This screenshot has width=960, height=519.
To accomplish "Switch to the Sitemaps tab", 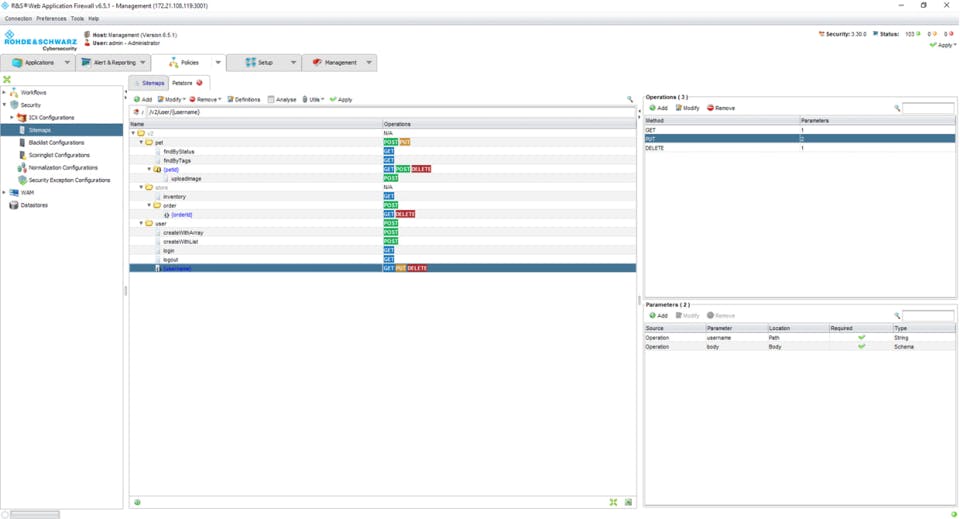I will click(x=149, y=83).
